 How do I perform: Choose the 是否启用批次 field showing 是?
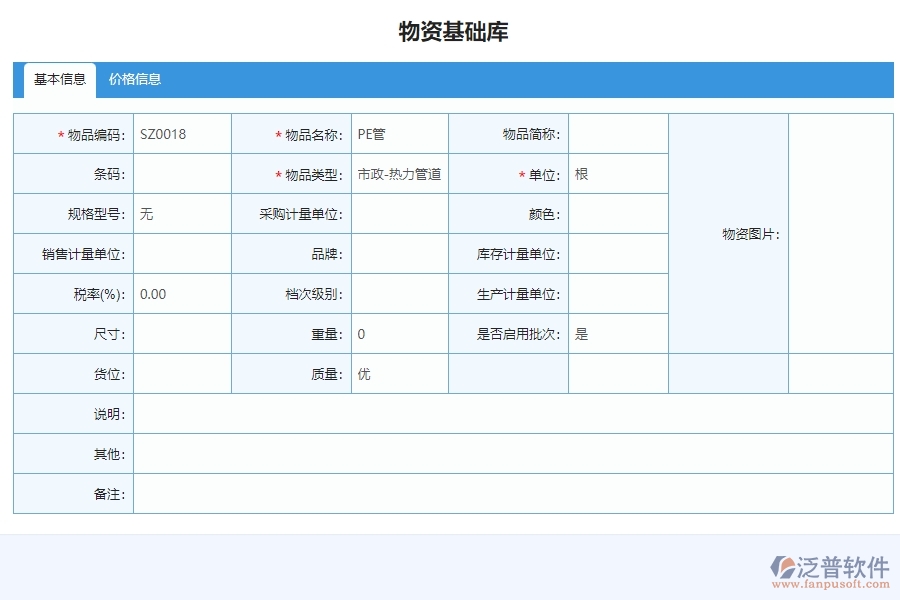pyautogui.click(x=618, y=333)
